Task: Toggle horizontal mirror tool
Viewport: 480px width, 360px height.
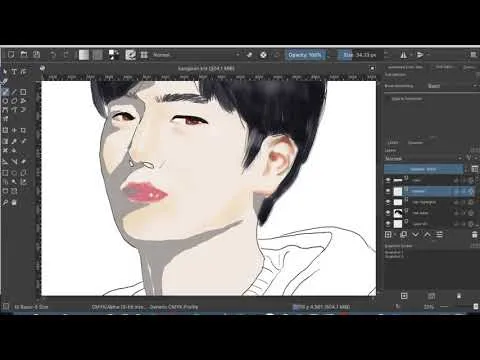Action: point(404,55)
